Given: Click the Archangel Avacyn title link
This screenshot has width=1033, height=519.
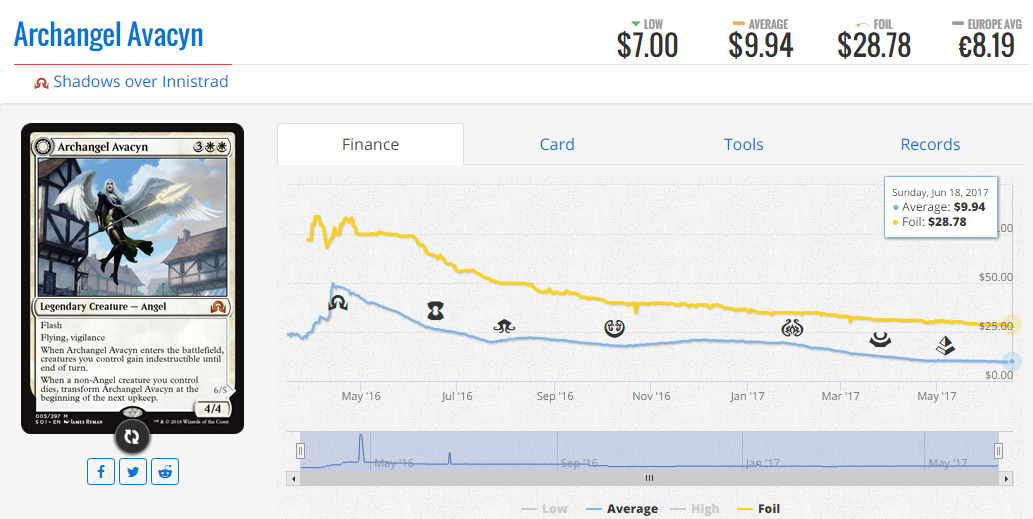Looking at the screenshot, I should (x=109, y=35).
